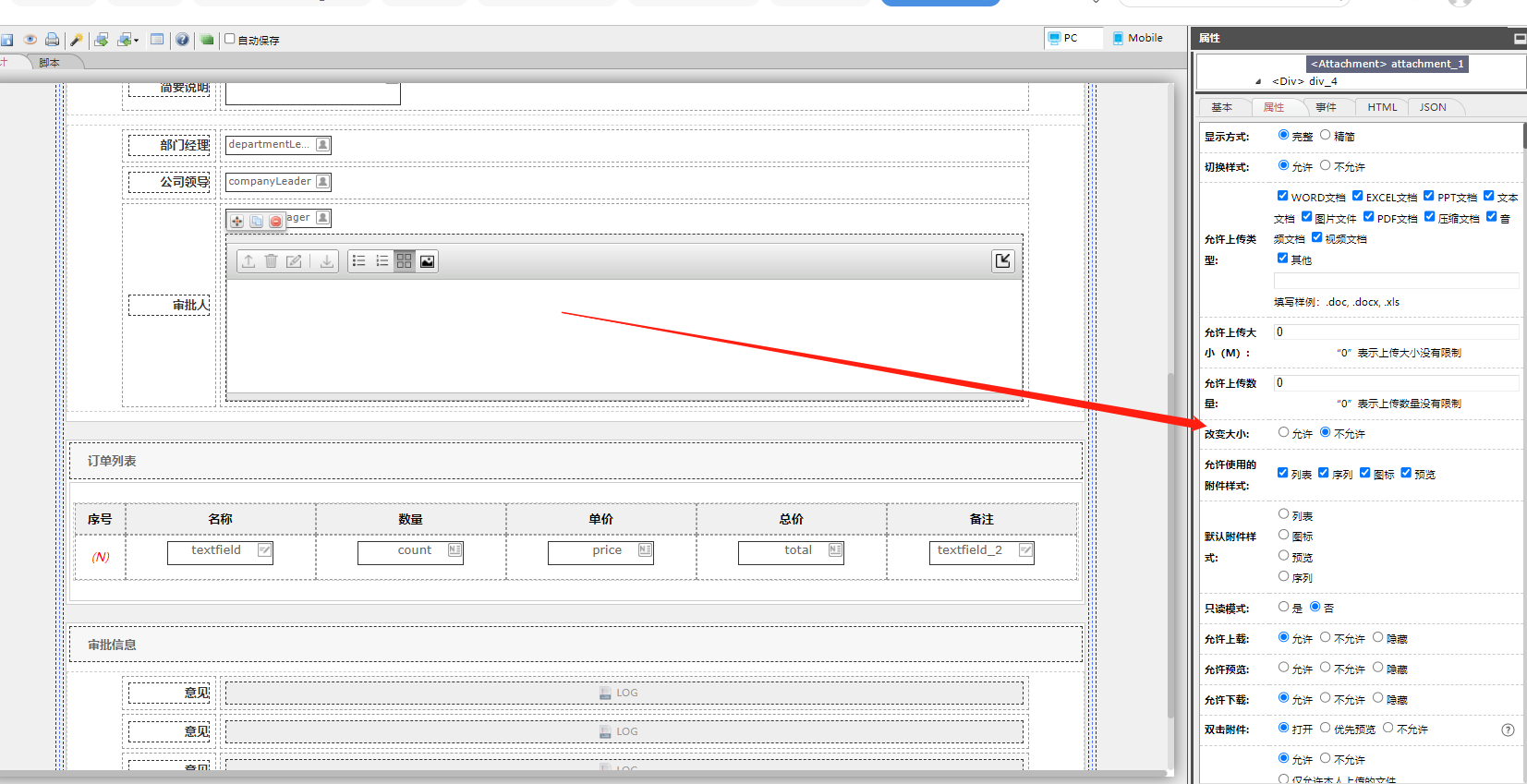This screenshot has width=1527, height=784.
Task: Select 隐藏 for 允许上载
Action: [1377, 637]
